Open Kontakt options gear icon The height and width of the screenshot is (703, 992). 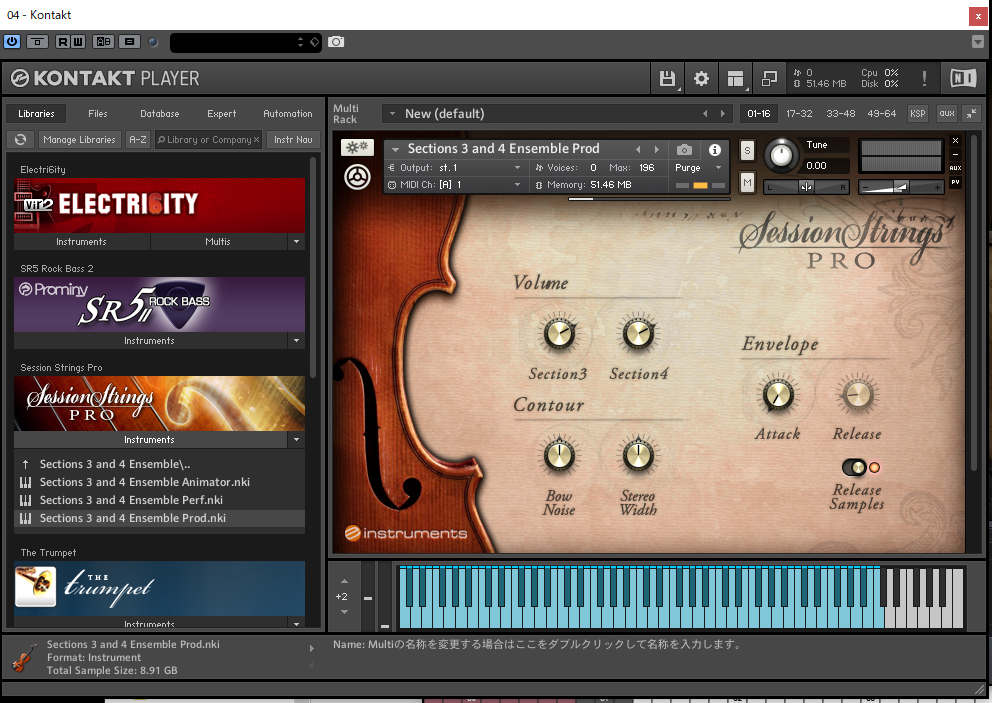click(x=701, y=78)
